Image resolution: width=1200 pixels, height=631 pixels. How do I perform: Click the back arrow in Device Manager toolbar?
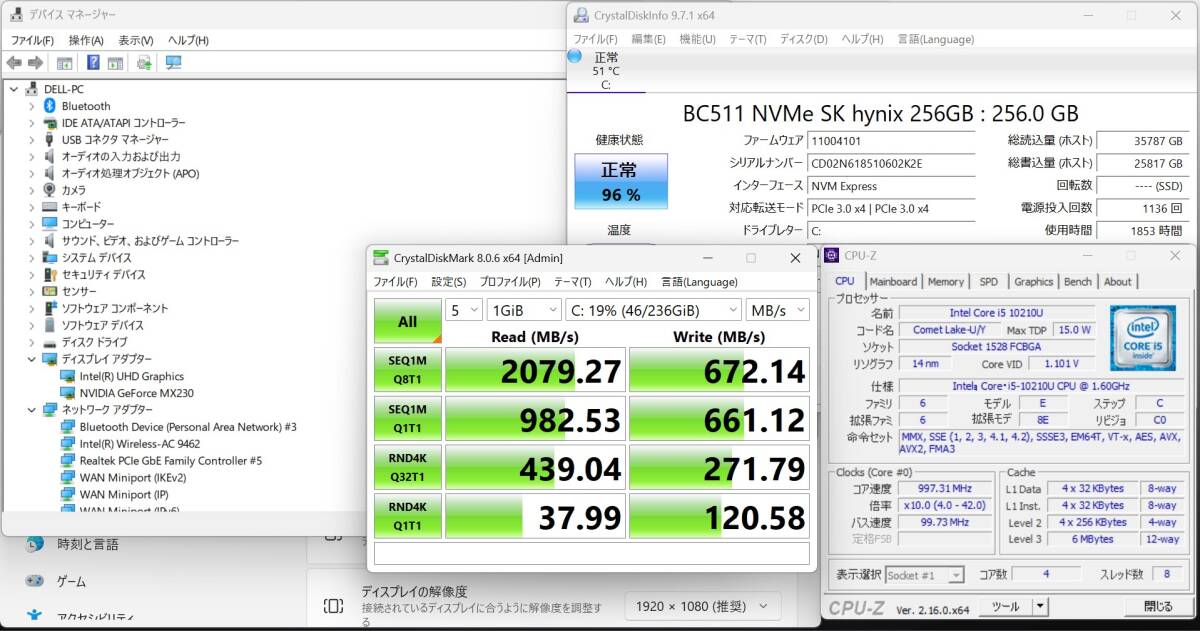14,62
